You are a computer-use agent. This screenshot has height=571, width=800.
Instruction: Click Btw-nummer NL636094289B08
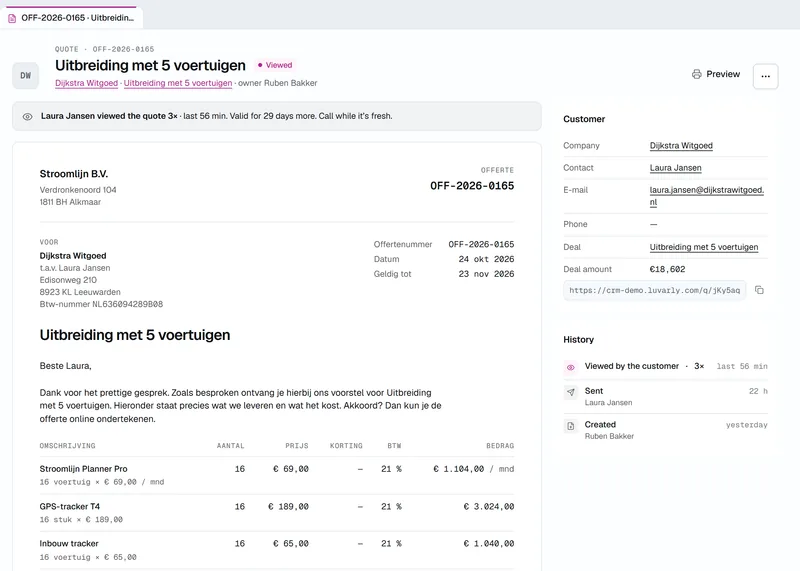pos(101,304)
